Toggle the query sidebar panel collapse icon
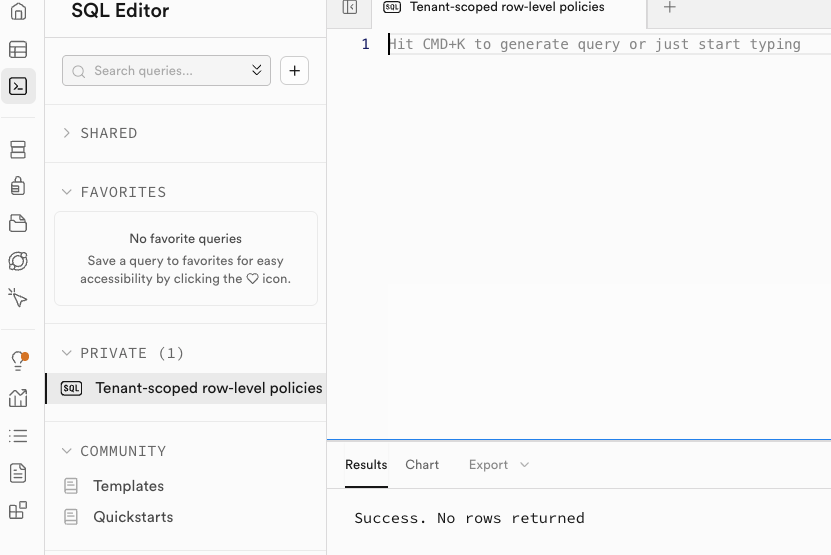The image size is (831, 555). coord(349,8)
